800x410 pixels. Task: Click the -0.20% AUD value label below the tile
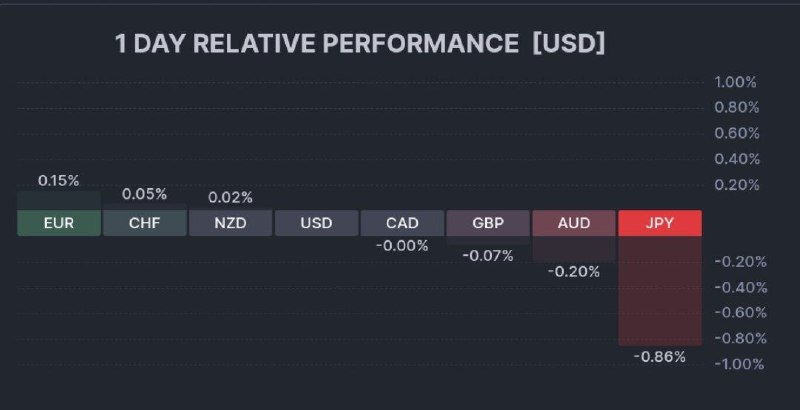pos(574,271)
